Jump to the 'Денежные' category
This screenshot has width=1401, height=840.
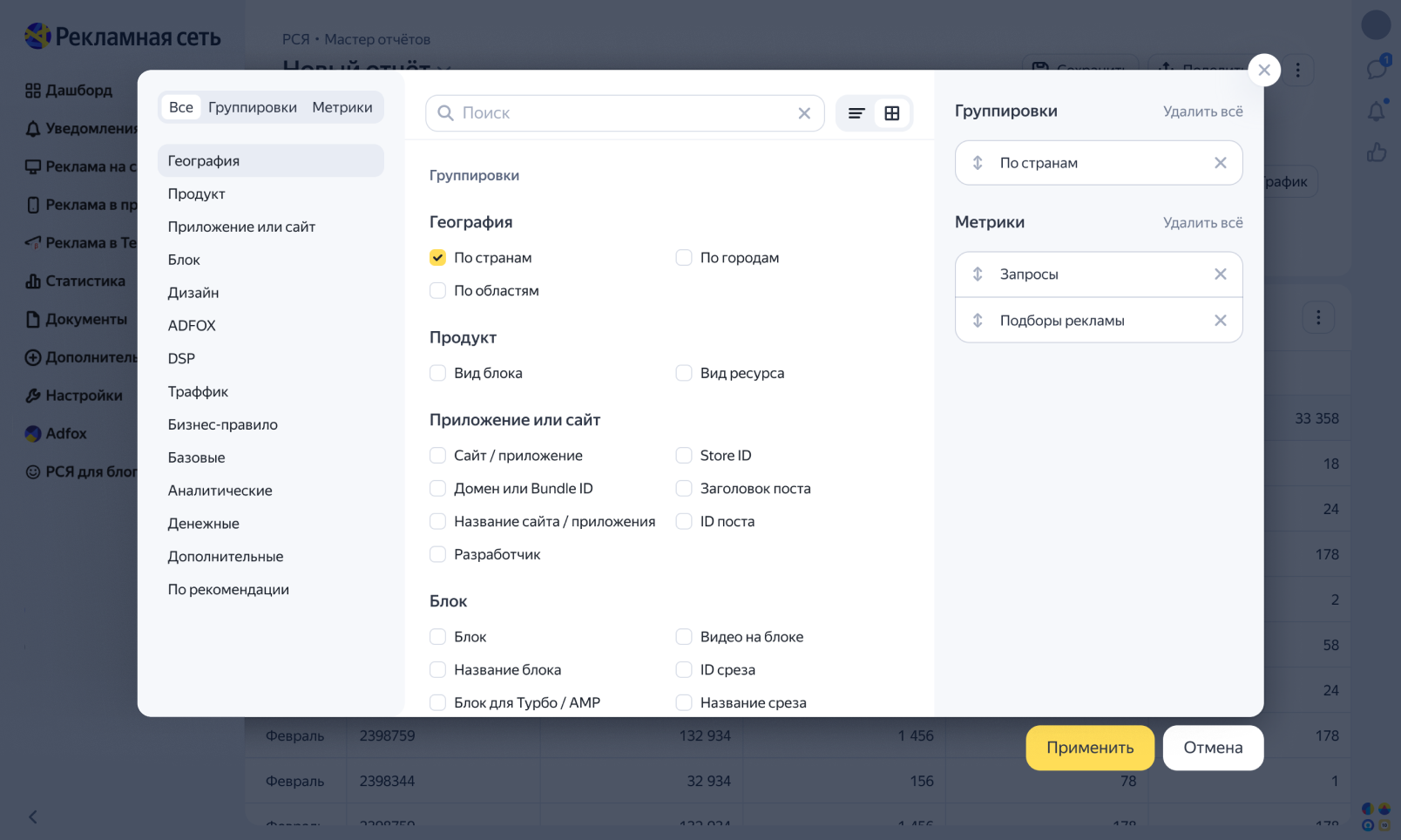tap(203, 524)
